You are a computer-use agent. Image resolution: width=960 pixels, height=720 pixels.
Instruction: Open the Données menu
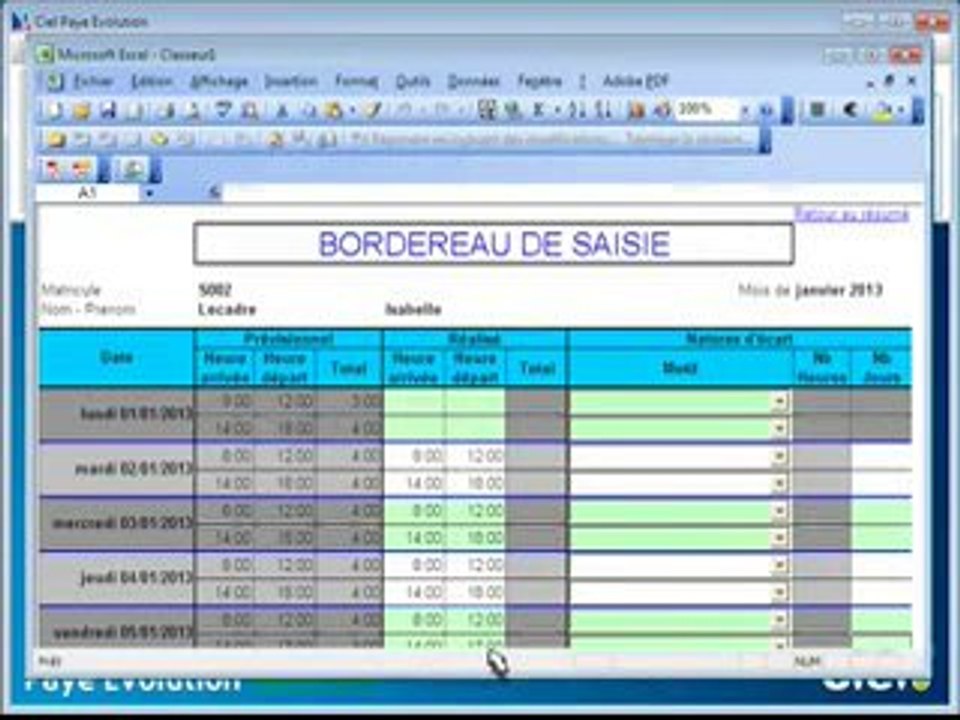(x=474, y=81)
